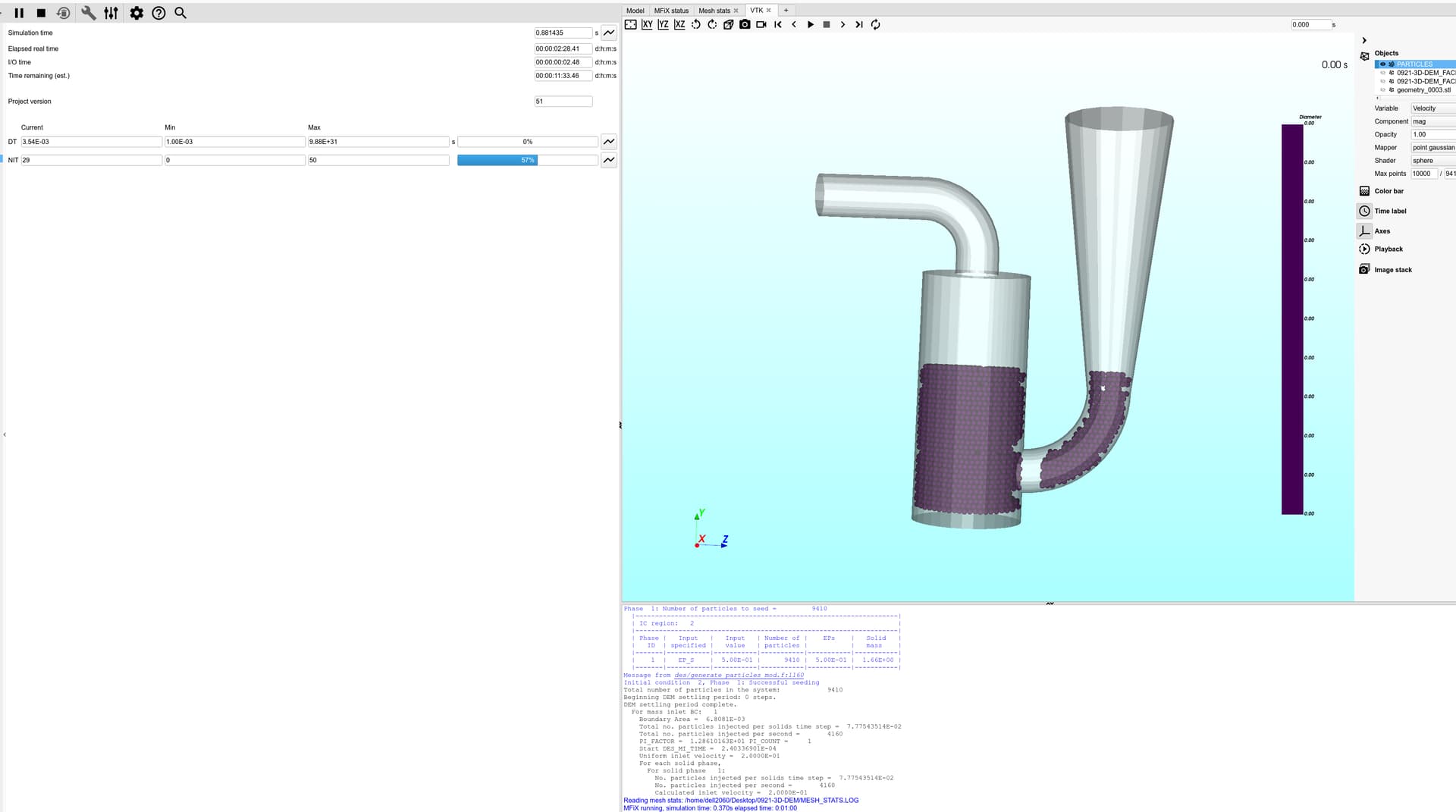Take a screenshot with the camera icon

coord(745,24)
